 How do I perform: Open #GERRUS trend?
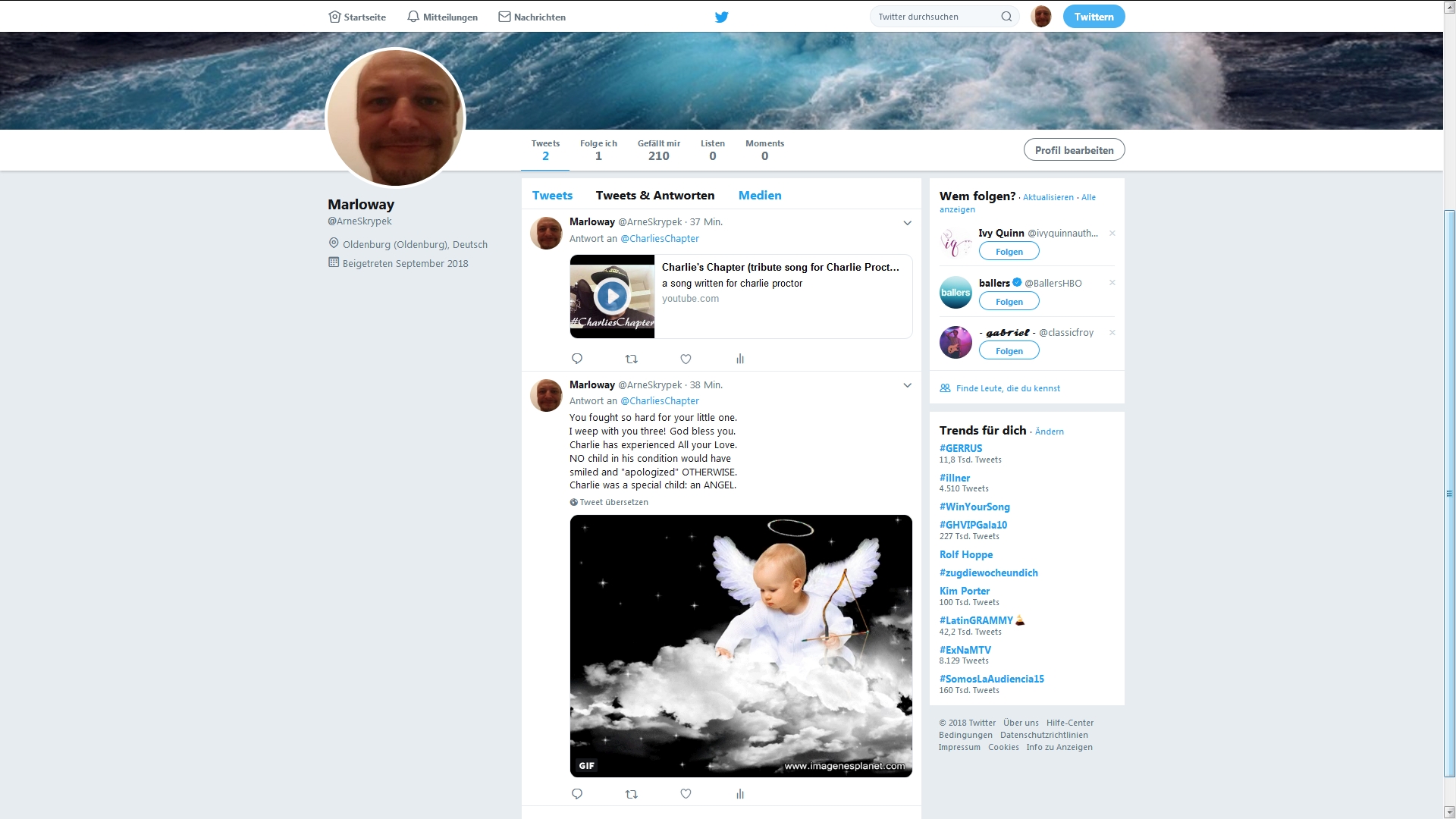pyautogui.click(x=961, y=449)
